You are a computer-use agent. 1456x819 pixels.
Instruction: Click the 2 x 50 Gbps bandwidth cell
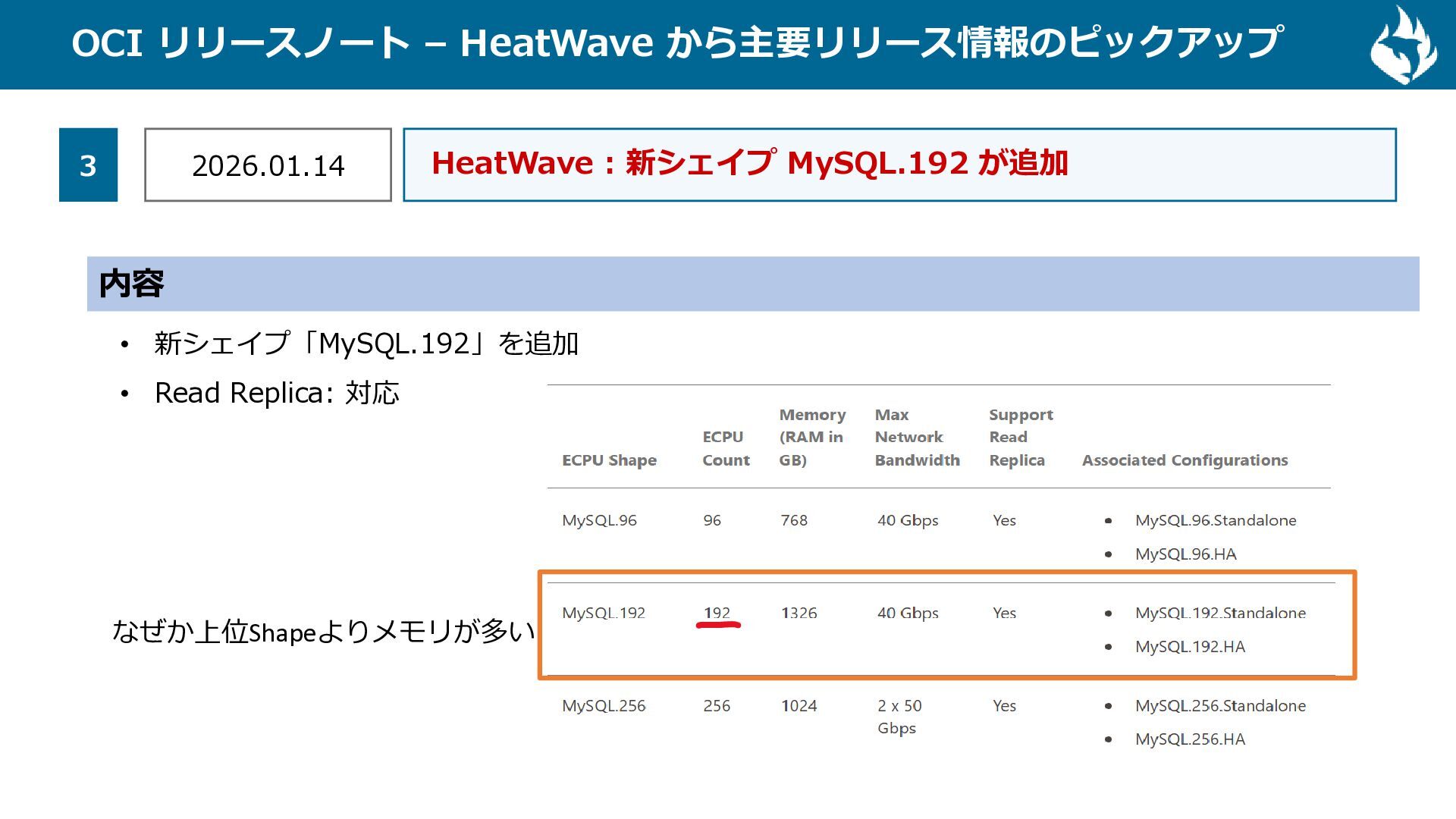(x=899, y=717)
